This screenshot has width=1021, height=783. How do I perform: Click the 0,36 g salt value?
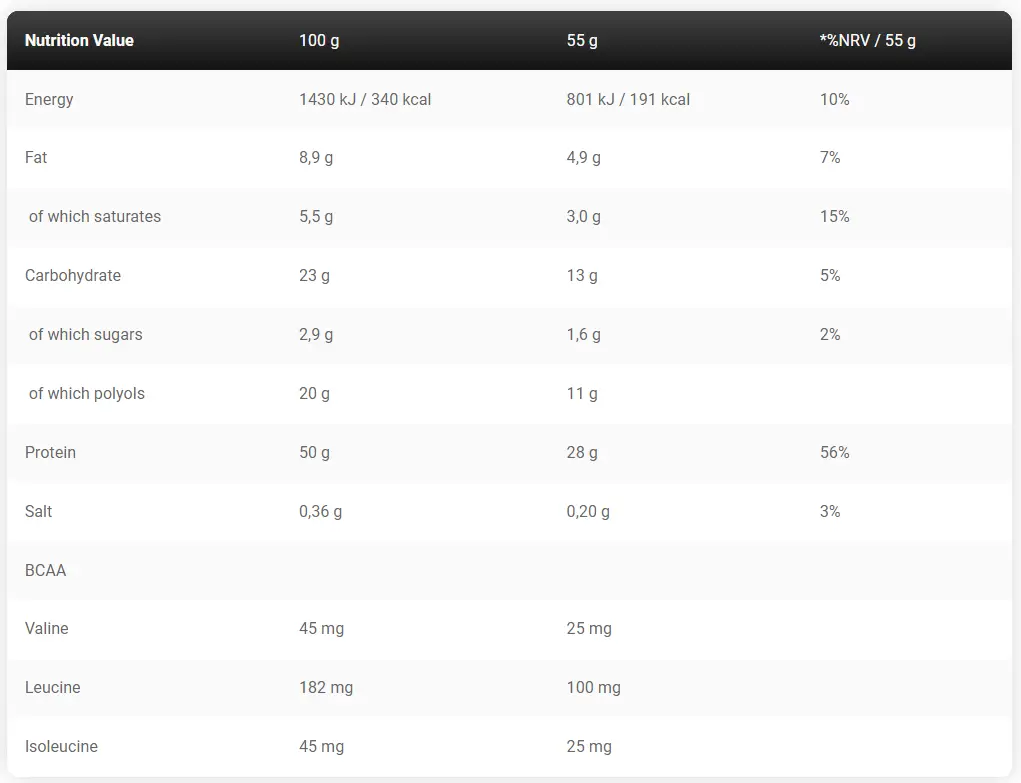320,511
